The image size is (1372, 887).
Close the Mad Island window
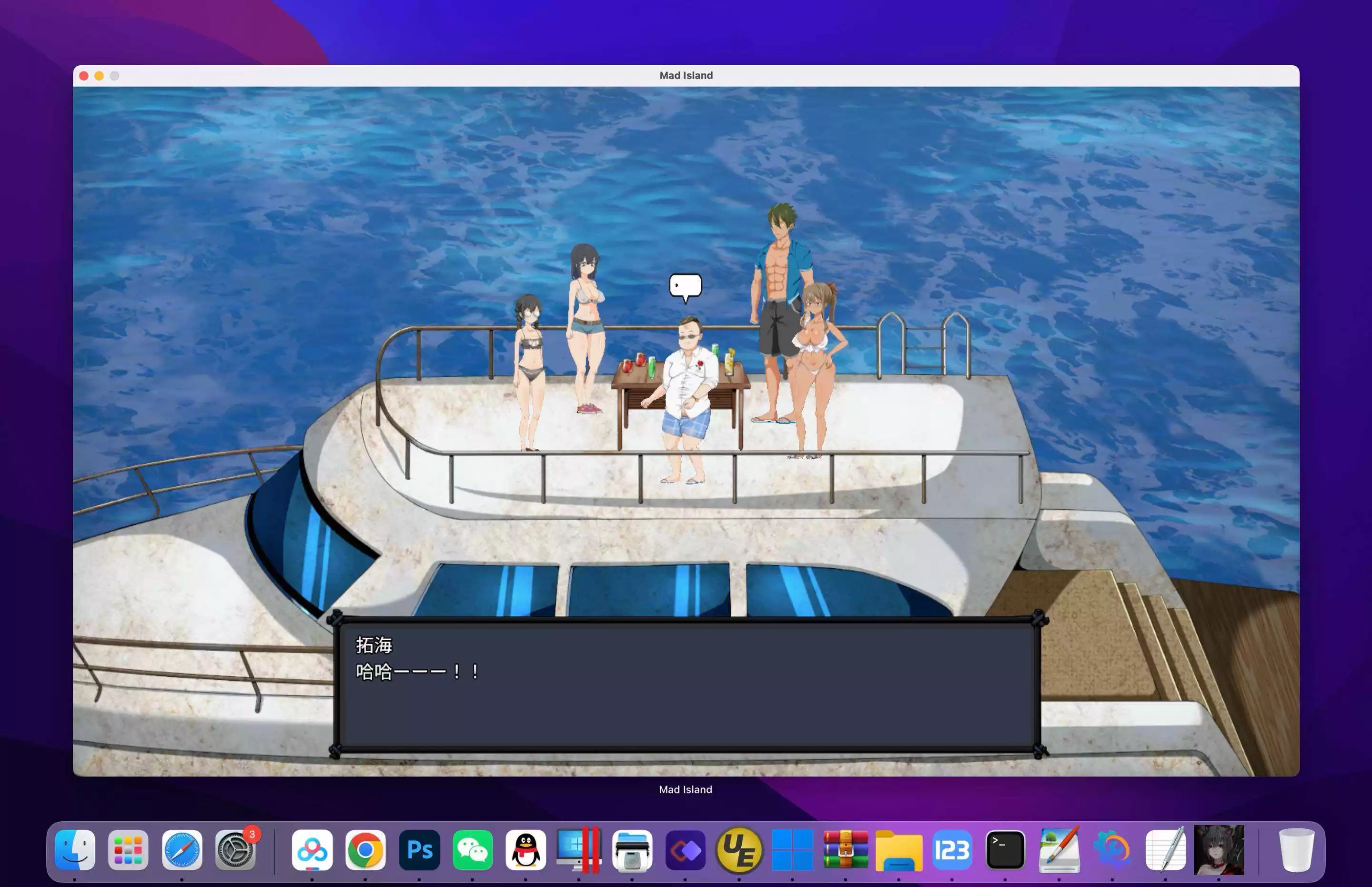tap(83, 76)
